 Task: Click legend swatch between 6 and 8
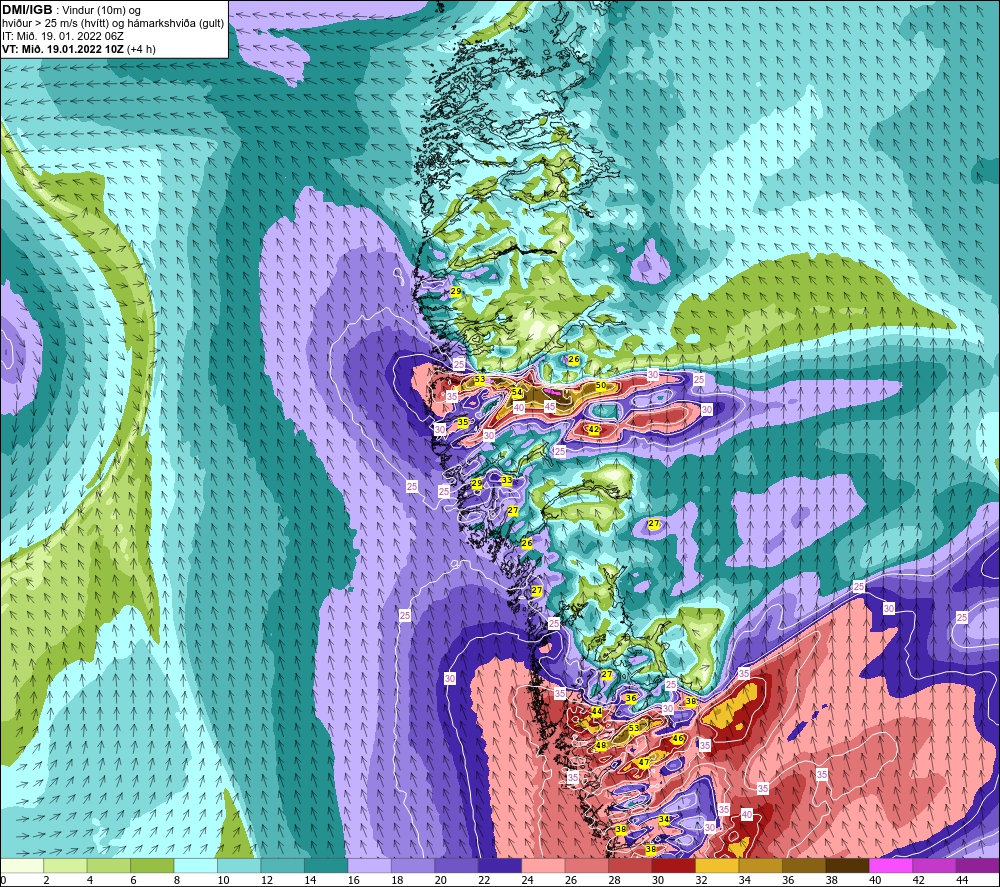tap(152, 865)
